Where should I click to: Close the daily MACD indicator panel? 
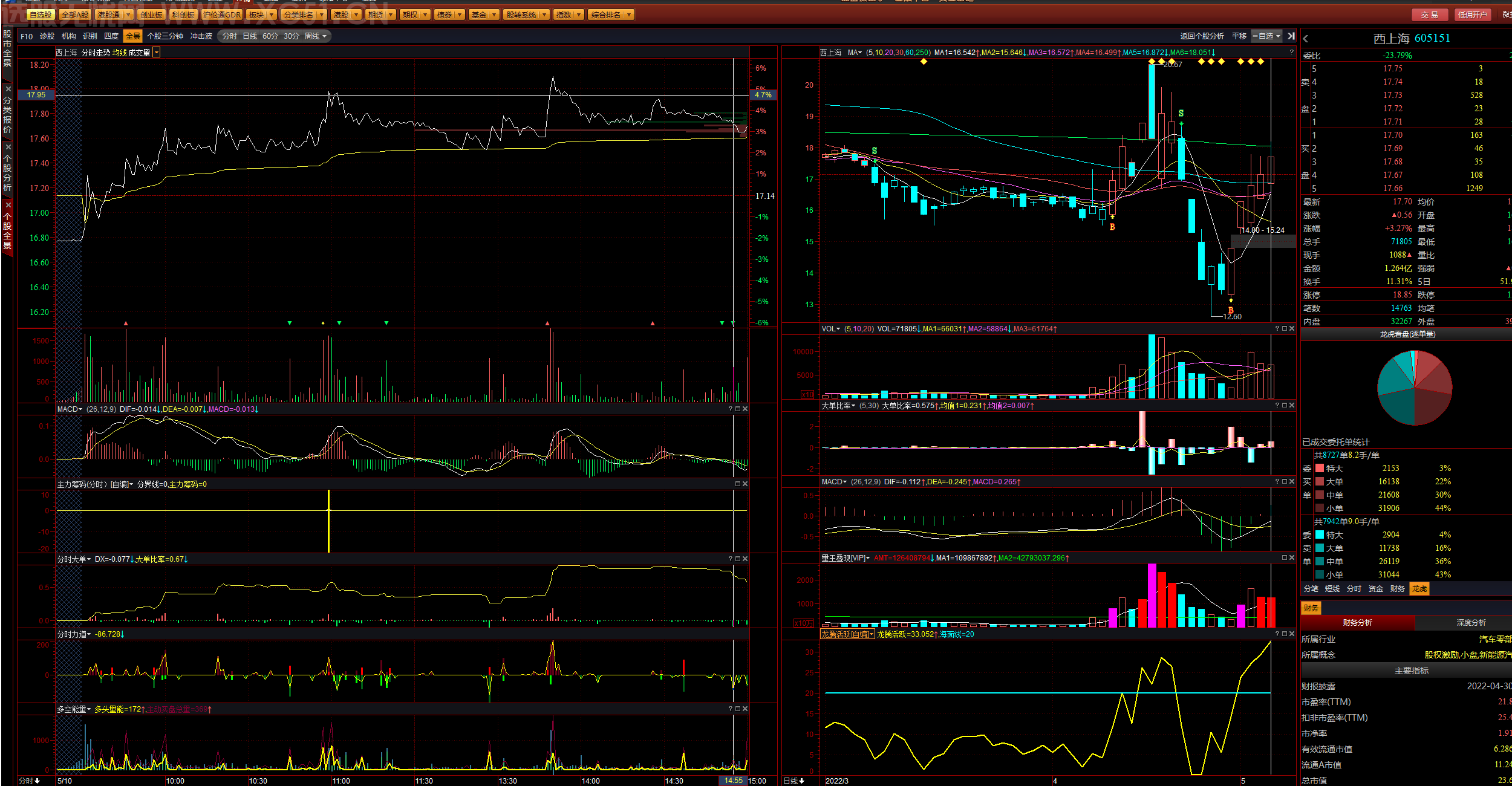(1292, 482)
